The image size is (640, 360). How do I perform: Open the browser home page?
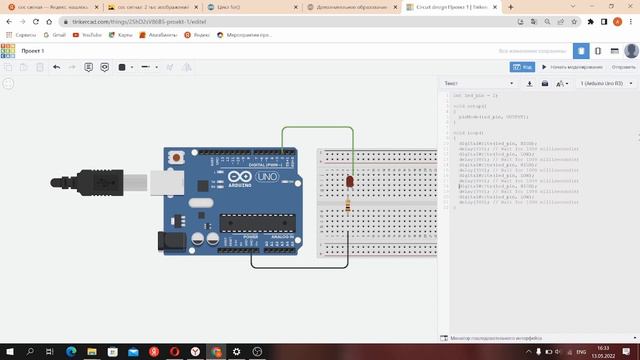tap(49, 22)
